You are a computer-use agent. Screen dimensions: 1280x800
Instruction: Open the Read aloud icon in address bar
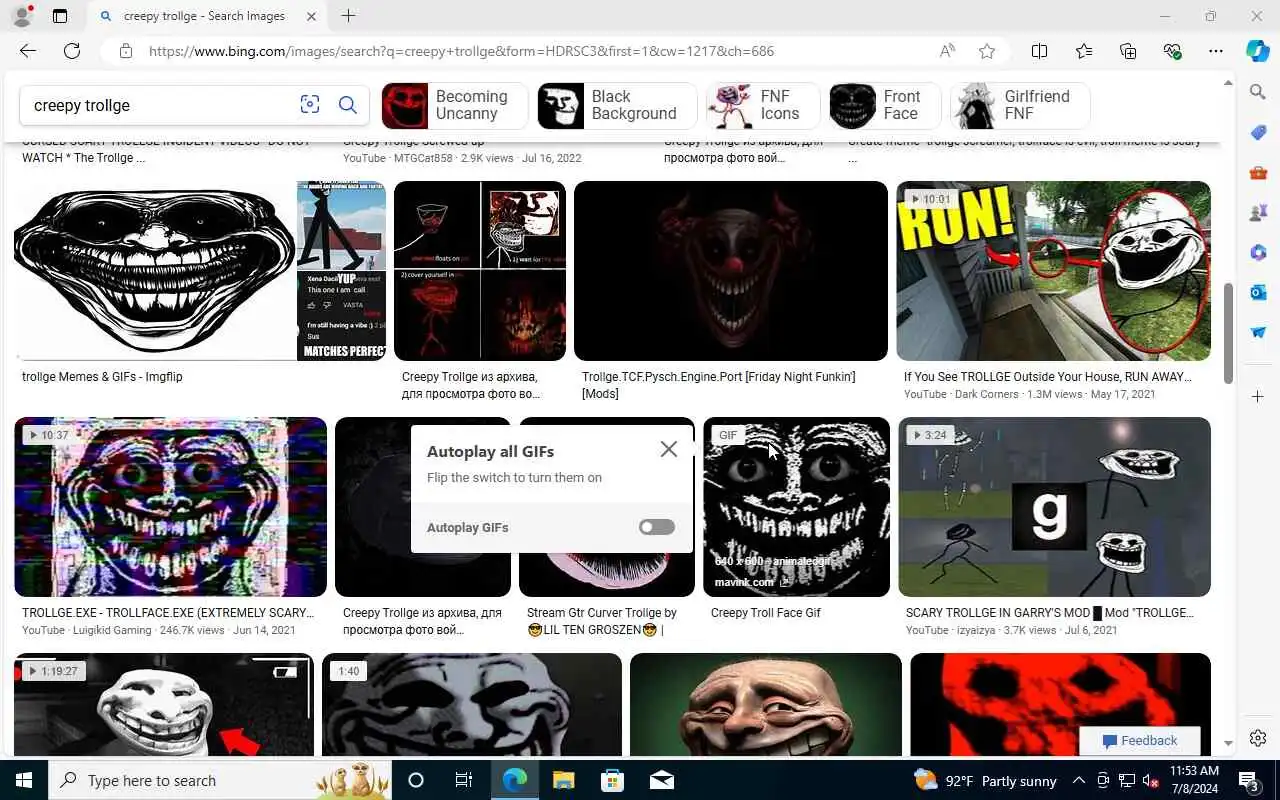point(947,51)
